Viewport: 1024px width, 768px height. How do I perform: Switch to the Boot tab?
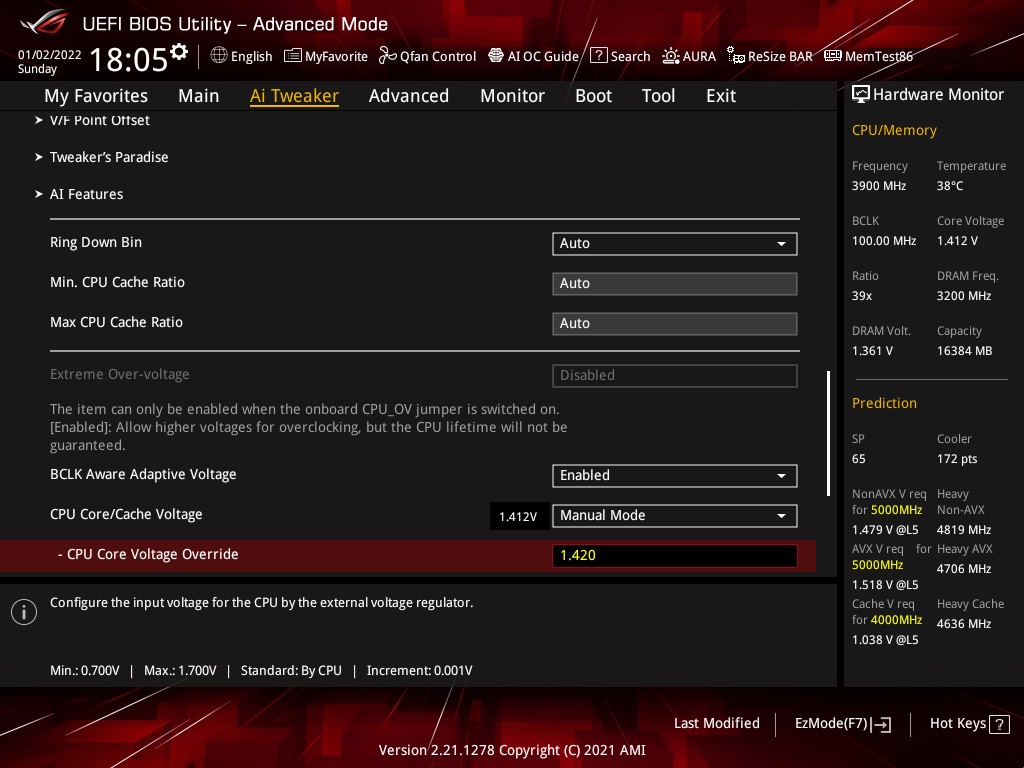coord(593,96)
